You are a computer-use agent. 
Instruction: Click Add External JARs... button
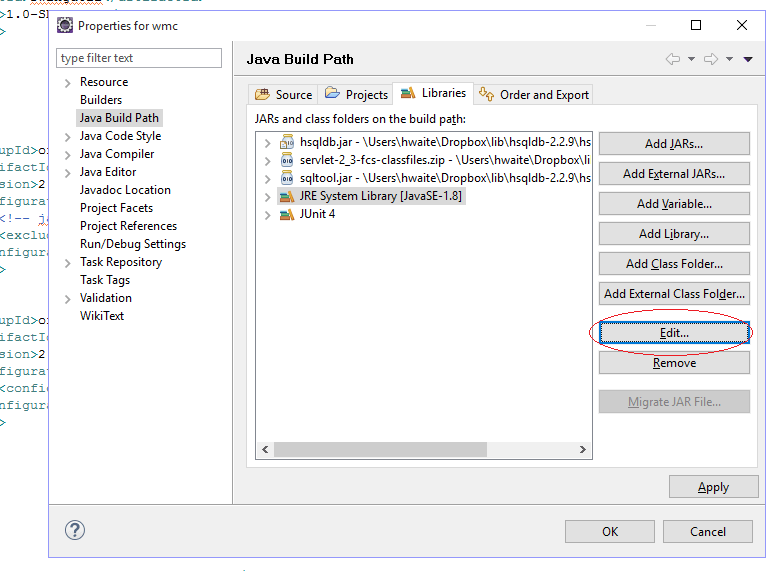pyautogui.click(x=674, y=174)
